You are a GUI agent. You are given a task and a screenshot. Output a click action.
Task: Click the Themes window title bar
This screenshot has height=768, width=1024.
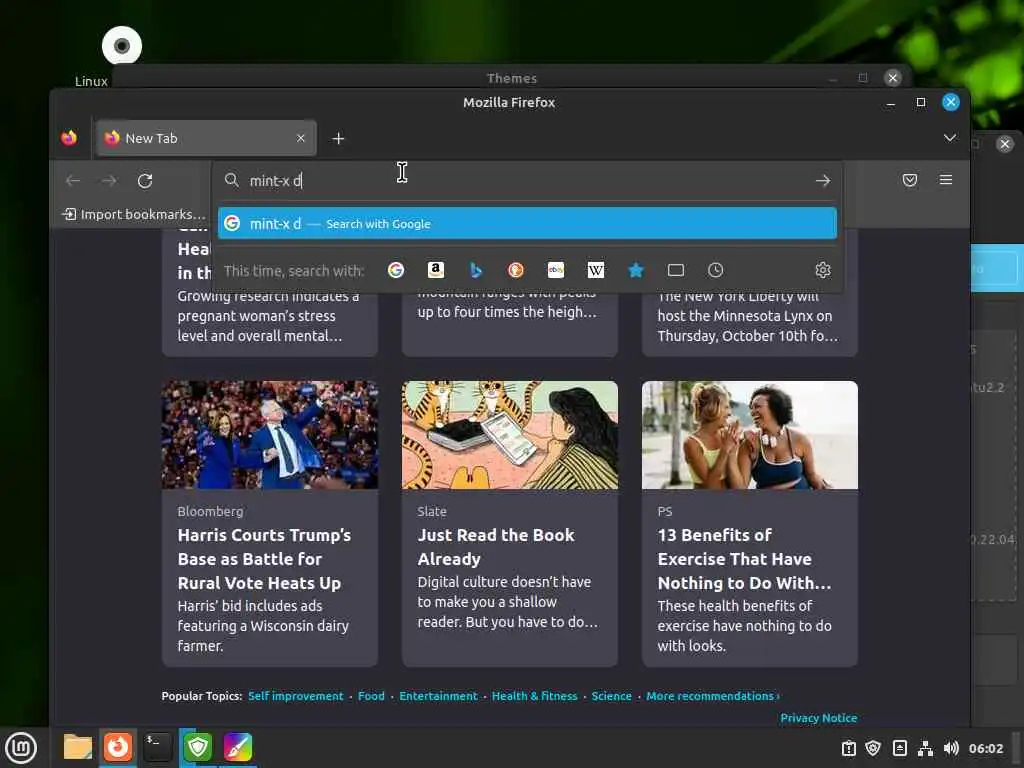[x=511, y=78]
